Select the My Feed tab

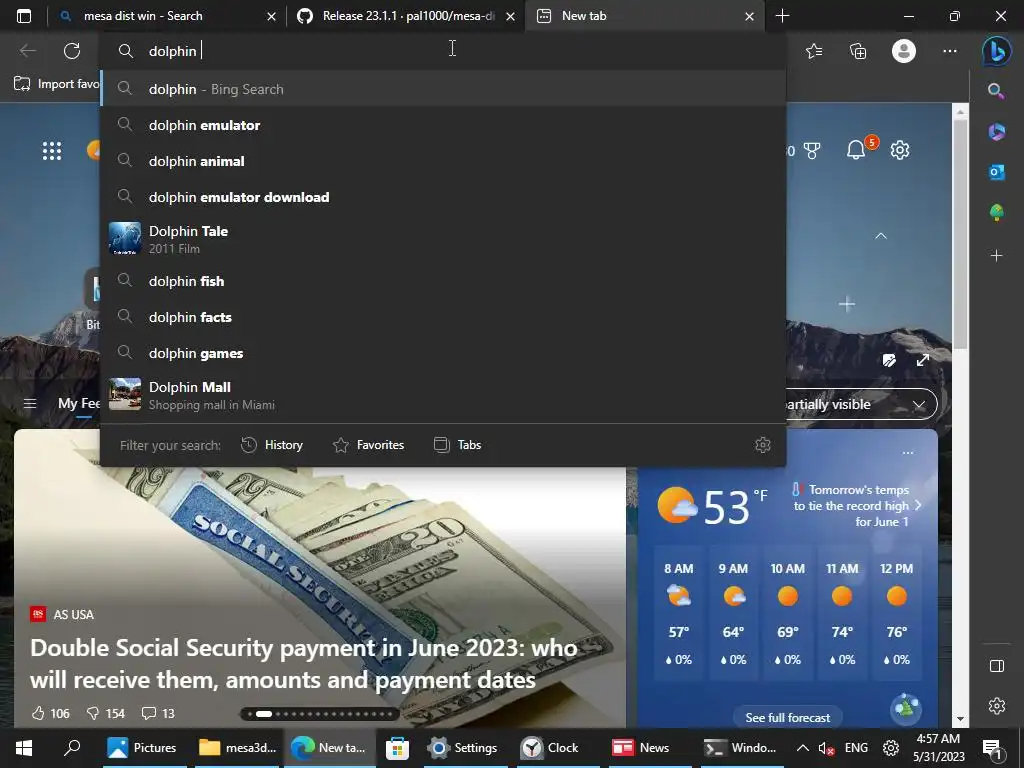(79, 404)
